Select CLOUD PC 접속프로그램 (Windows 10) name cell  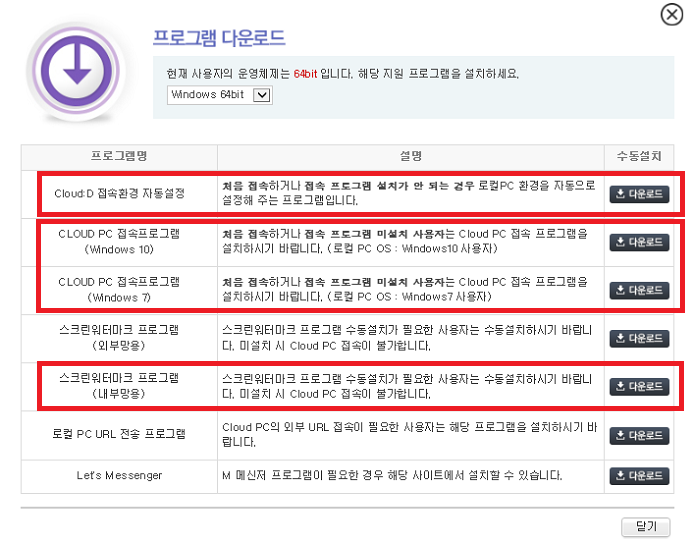click(119, 242)
